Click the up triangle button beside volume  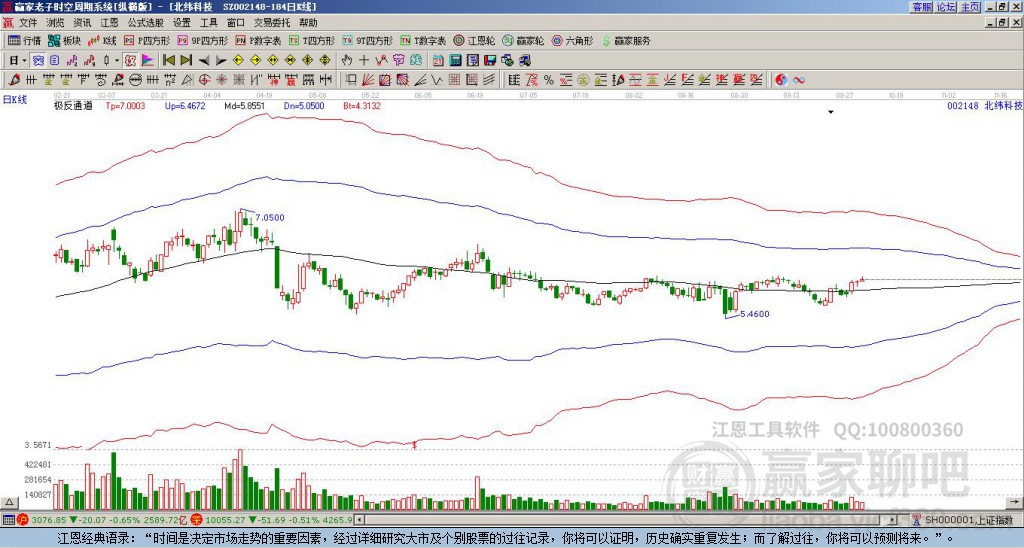tap(9, 502)
